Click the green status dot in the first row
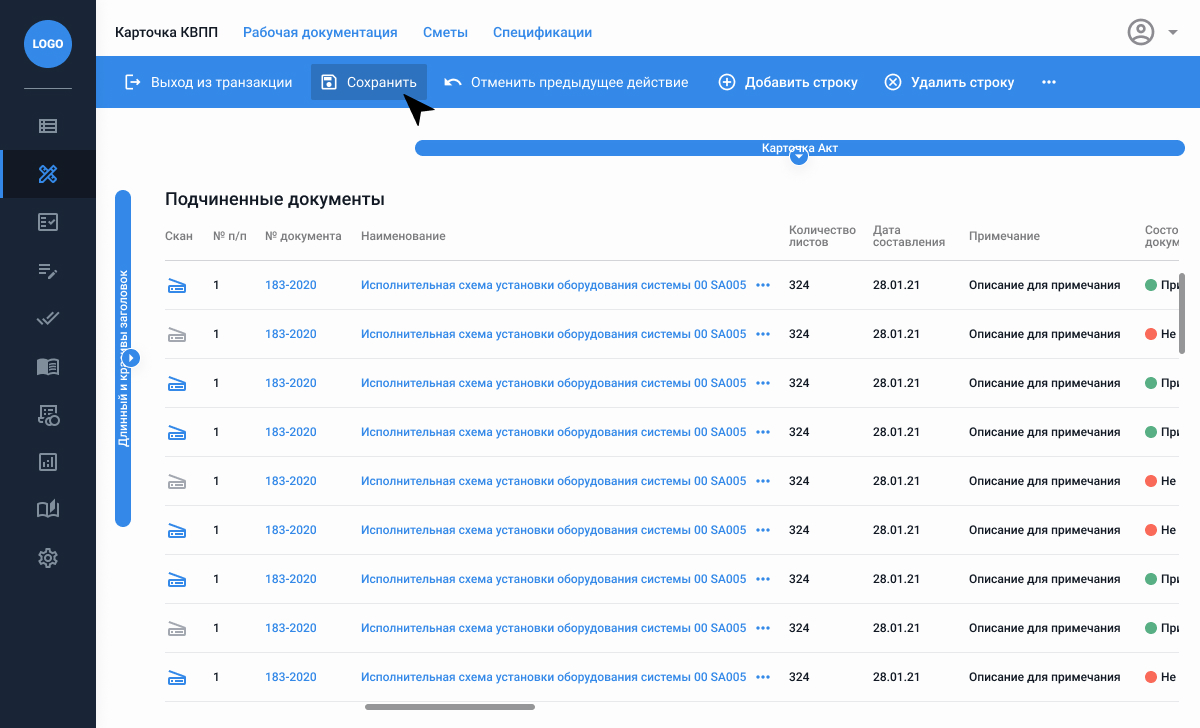The height and width of the screenshot is (728, 1200). click(1151, 285)
